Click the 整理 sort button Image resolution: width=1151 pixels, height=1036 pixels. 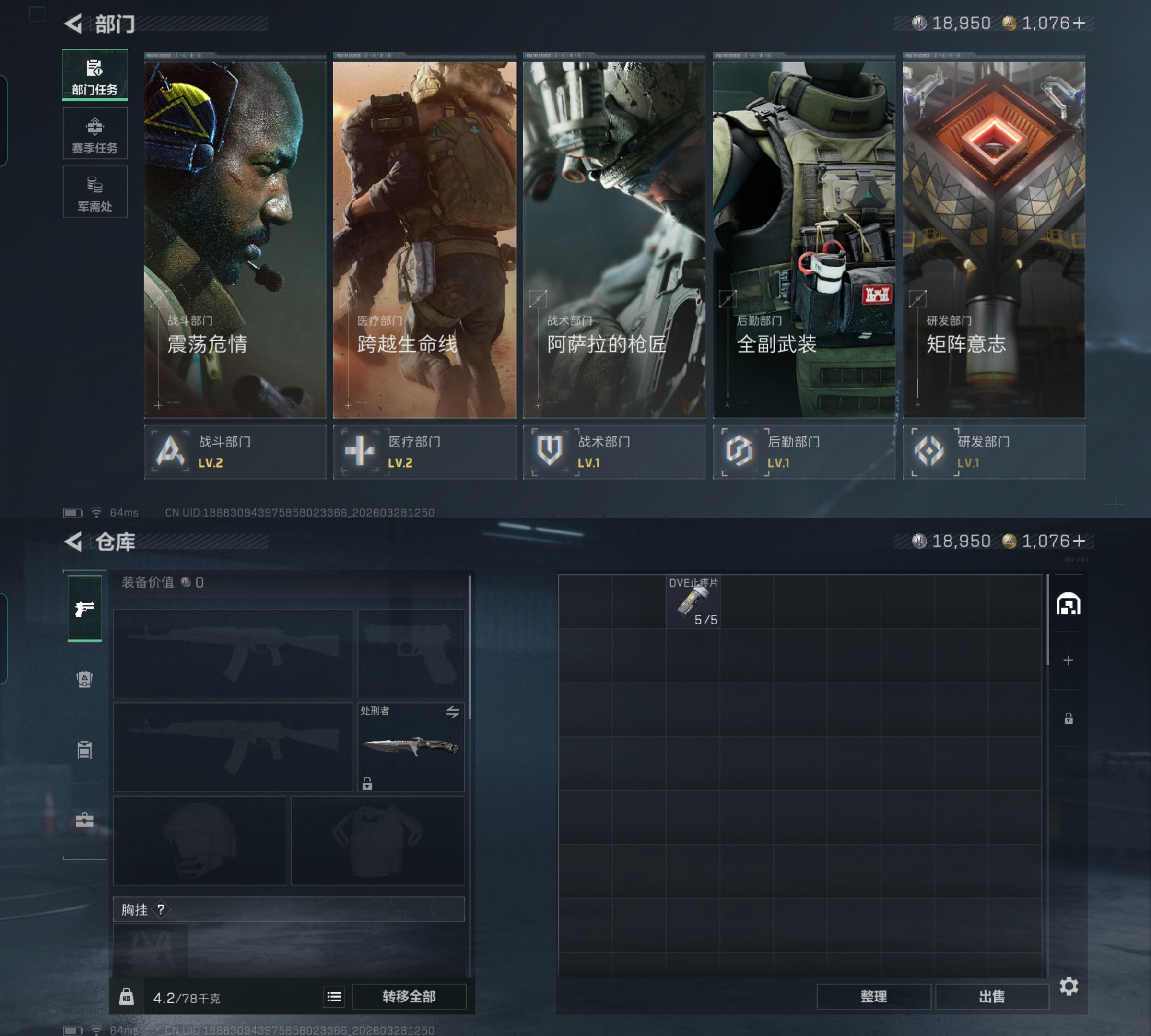pos(873,997)
